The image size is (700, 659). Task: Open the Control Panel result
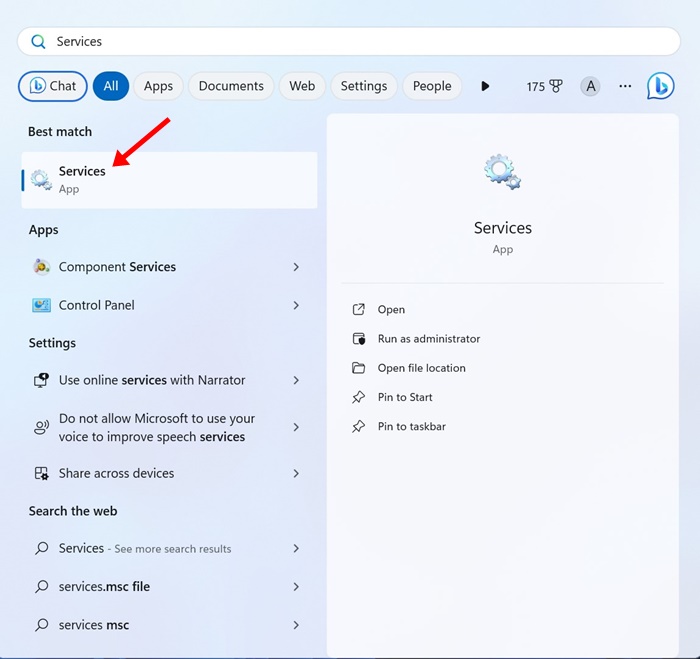pyautogui.click(x=170, y=305)
